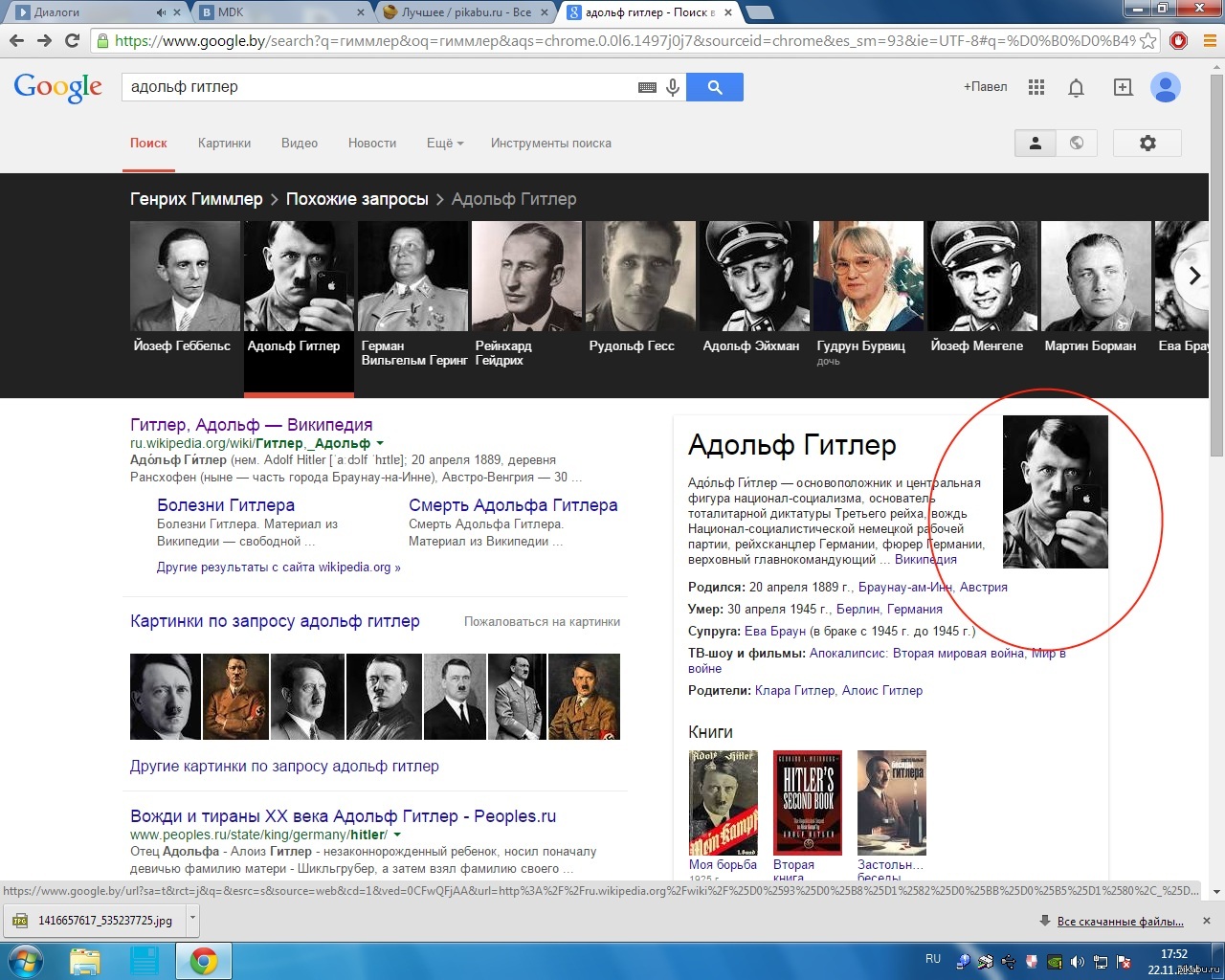1225x980 pixels.
Task: Open other results from wikipedia.org
Action: 278,567
